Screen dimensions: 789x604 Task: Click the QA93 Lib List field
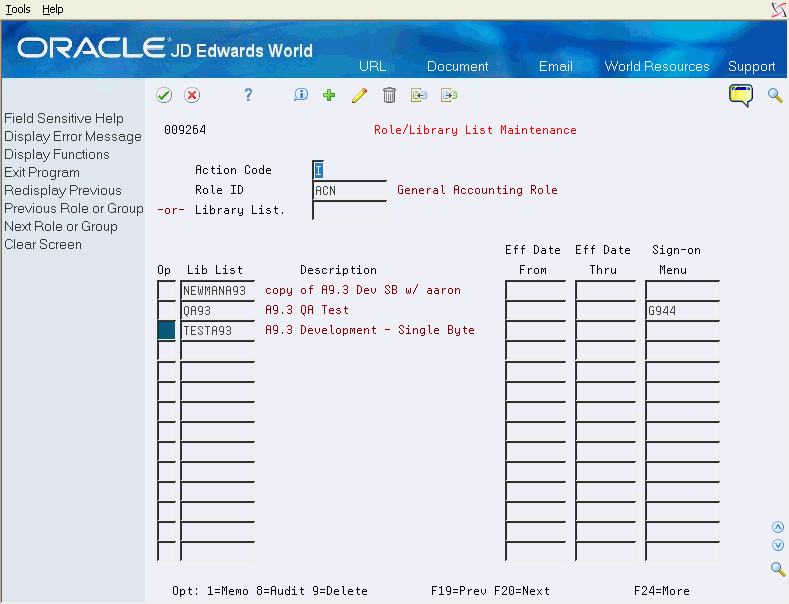[218, 311]
